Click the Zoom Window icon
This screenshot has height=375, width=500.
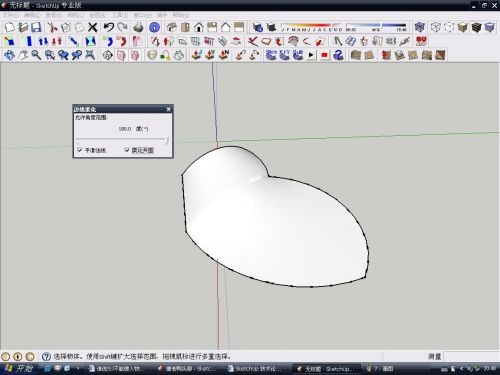click(x=50, y=55)
